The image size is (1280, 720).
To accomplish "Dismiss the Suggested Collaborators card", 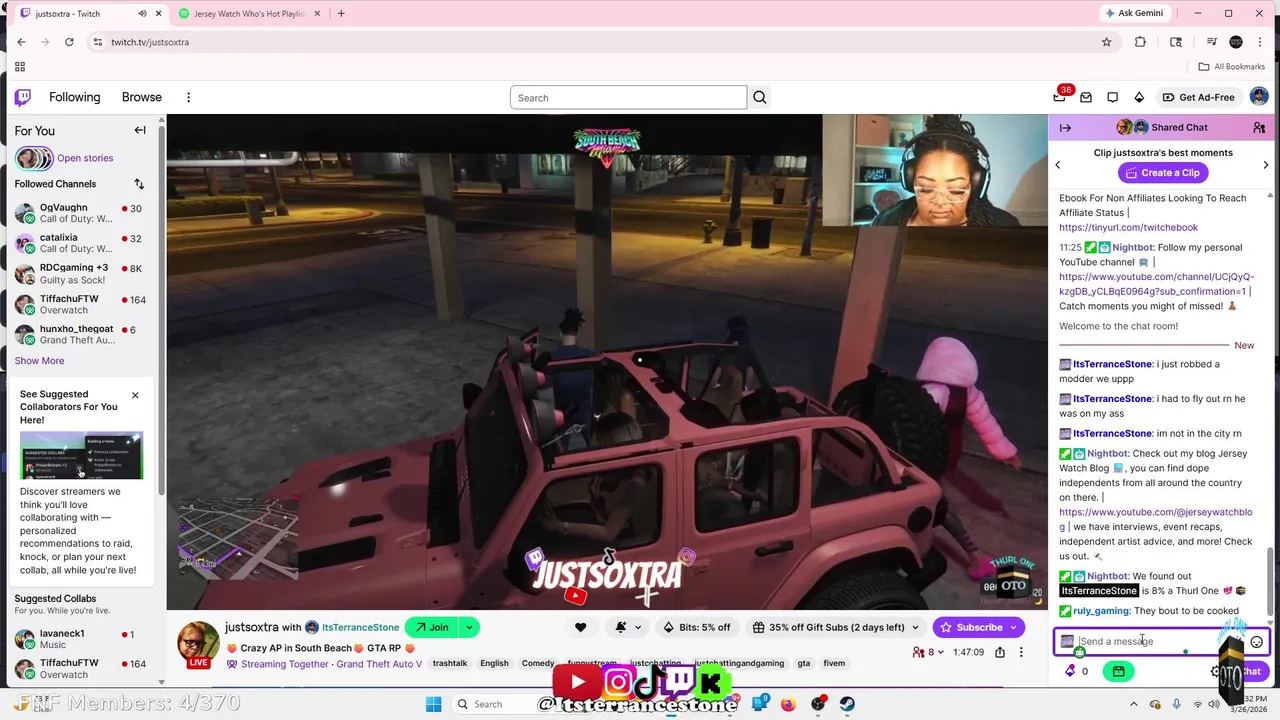I will tap(135, 395).
